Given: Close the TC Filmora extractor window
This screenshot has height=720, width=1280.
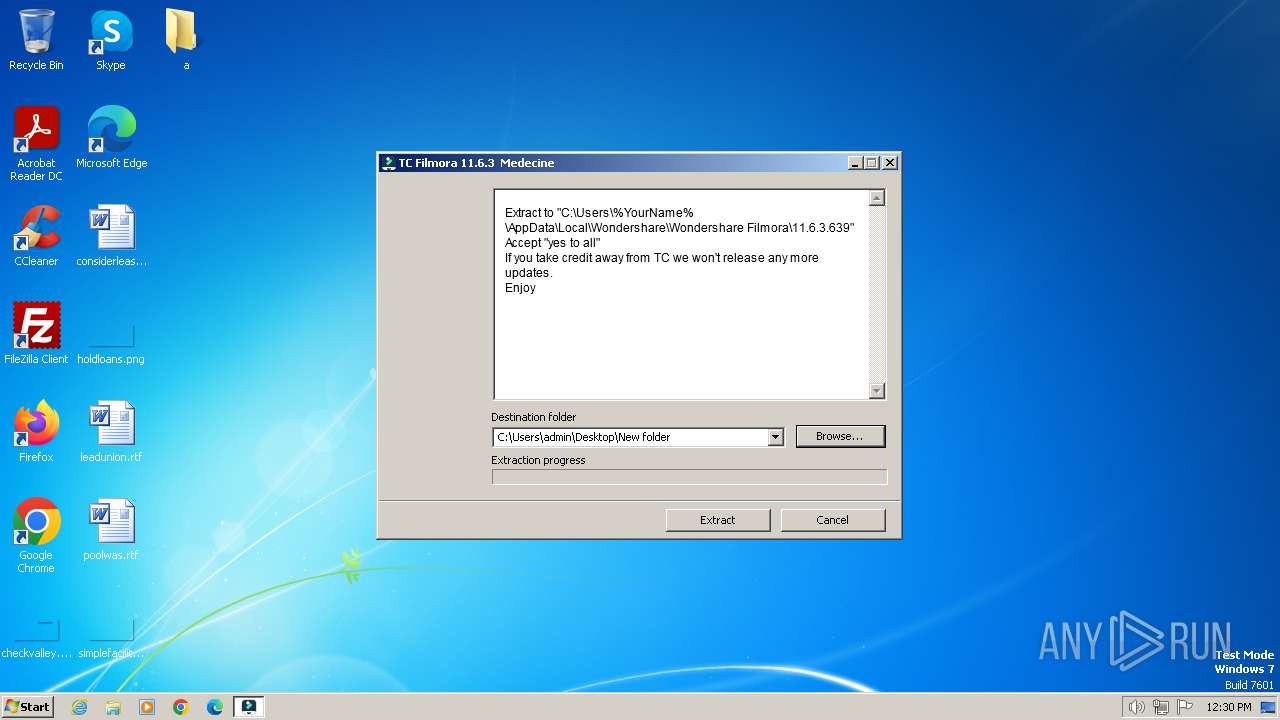Looking at the screenshot, I should pyautogui.click(x=890, y=163).
